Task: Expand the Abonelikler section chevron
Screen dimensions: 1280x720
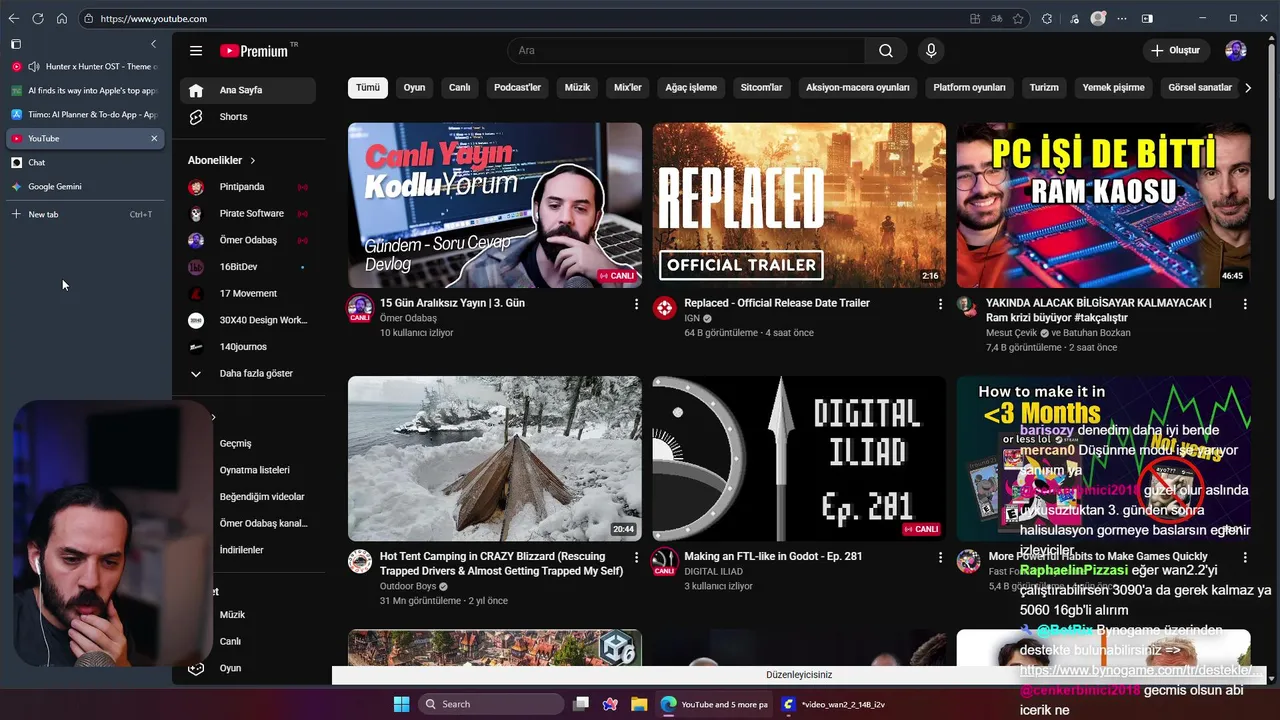Action: click(253, 160)
